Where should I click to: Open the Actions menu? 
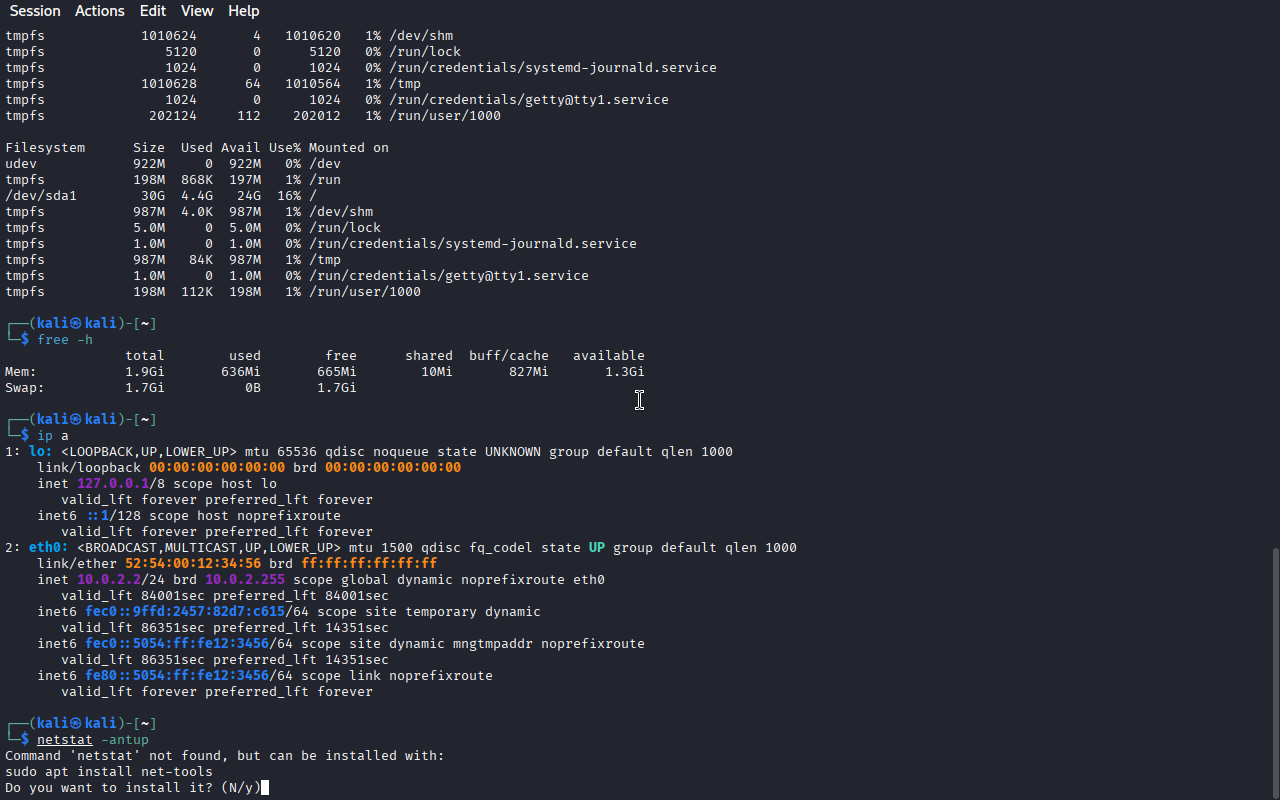tap(100, 11)
